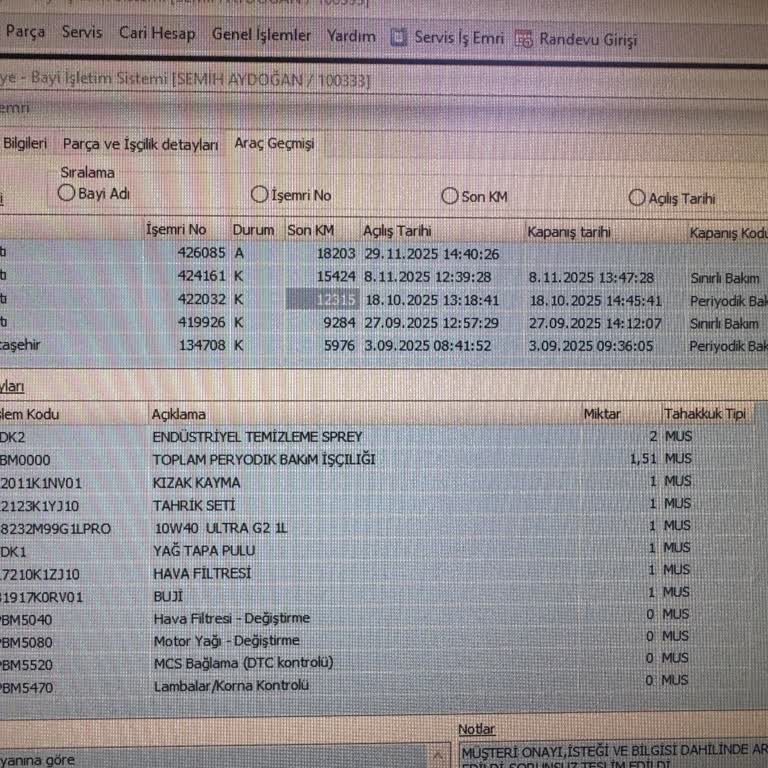Click closing date 3.09.2025 09:36:05

591,346
